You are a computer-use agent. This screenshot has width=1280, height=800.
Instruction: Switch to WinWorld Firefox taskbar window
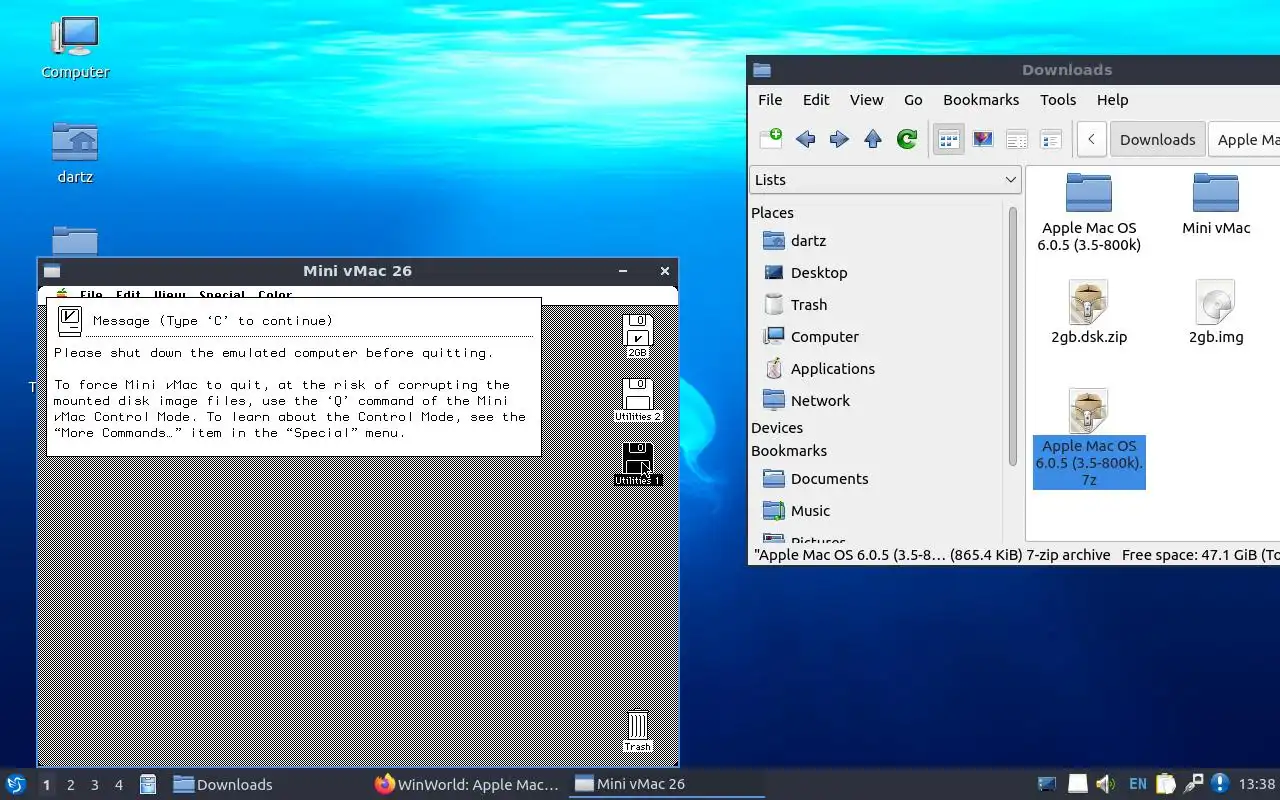pyautogui.click(x=467, y=784)
